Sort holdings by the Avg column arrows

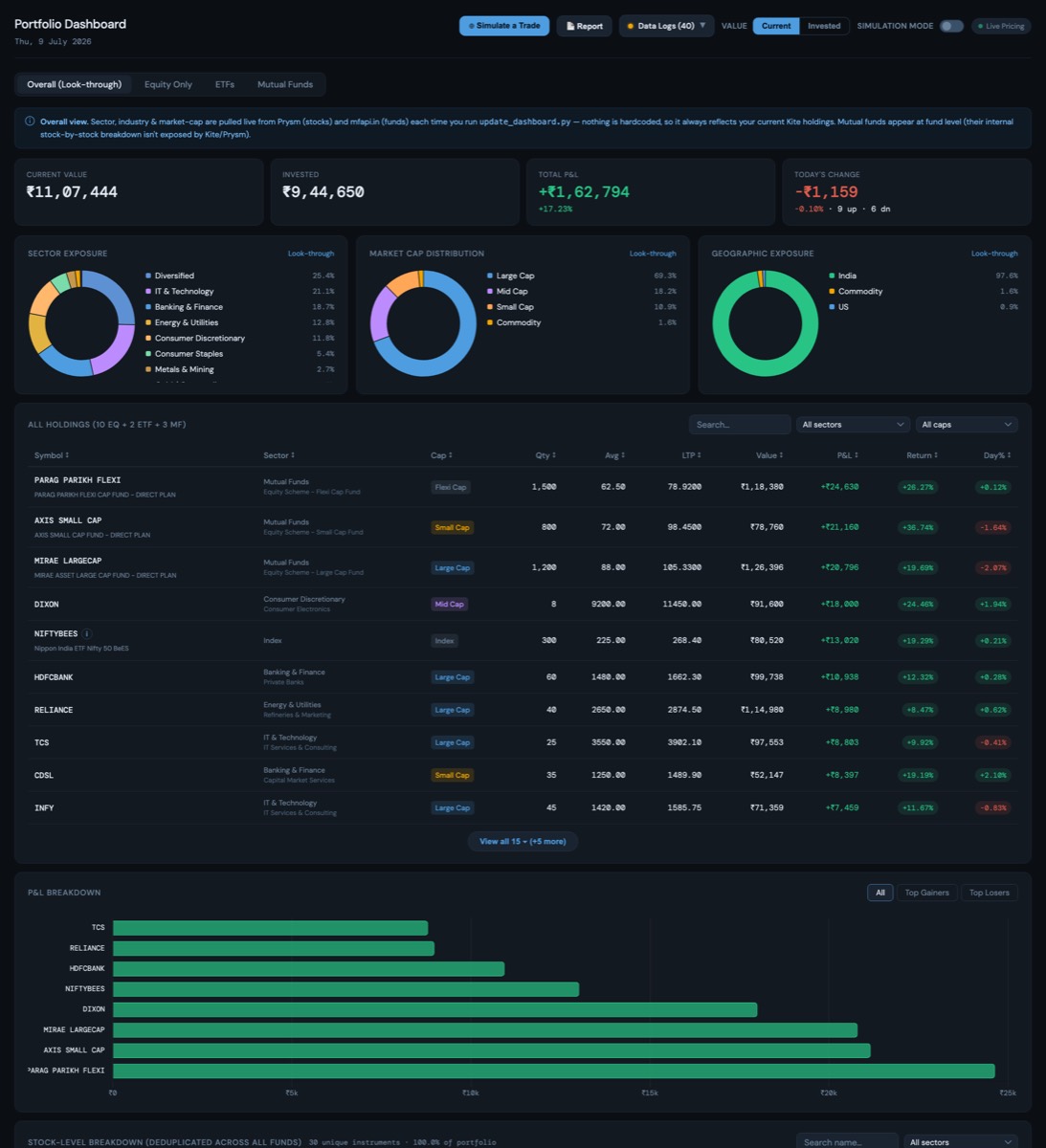click(623, 455)
